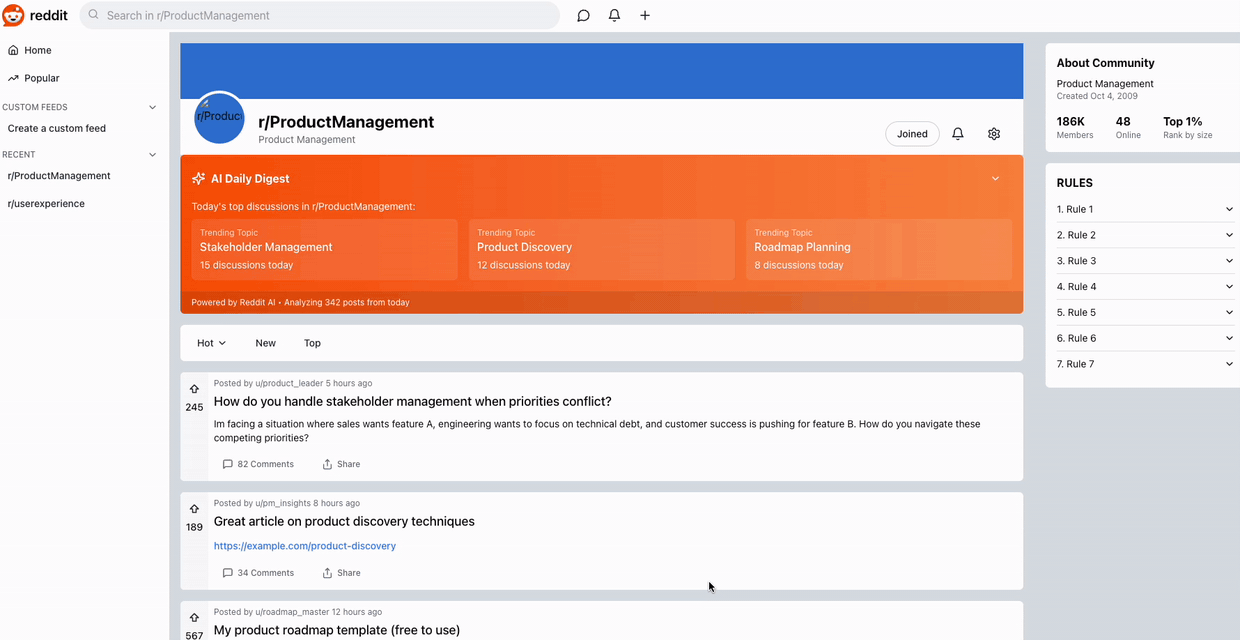Open notifications bell in top header
The height and width of the screenshot is (640, 1240).
tap(614, 15)
